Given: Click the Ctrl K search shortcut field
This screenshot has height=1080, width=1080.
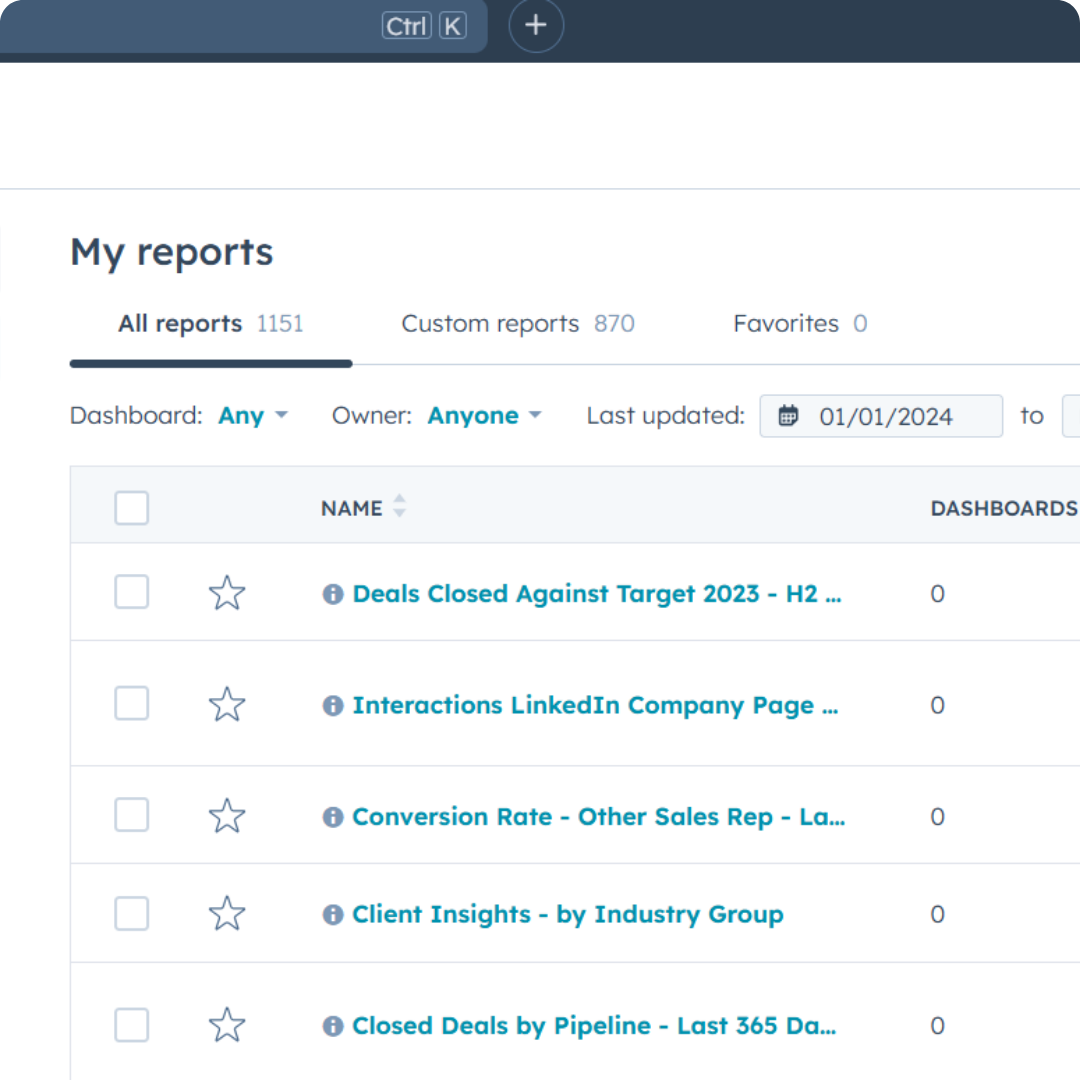Looking at the screenshot, I should [244, 26].
